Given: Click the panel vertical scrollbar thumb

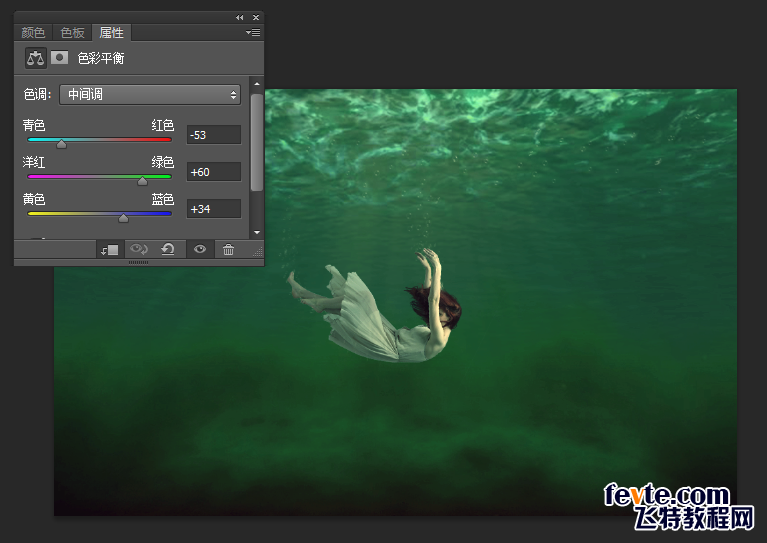Looking at the screenshot, I should click(x=257, y=142).
